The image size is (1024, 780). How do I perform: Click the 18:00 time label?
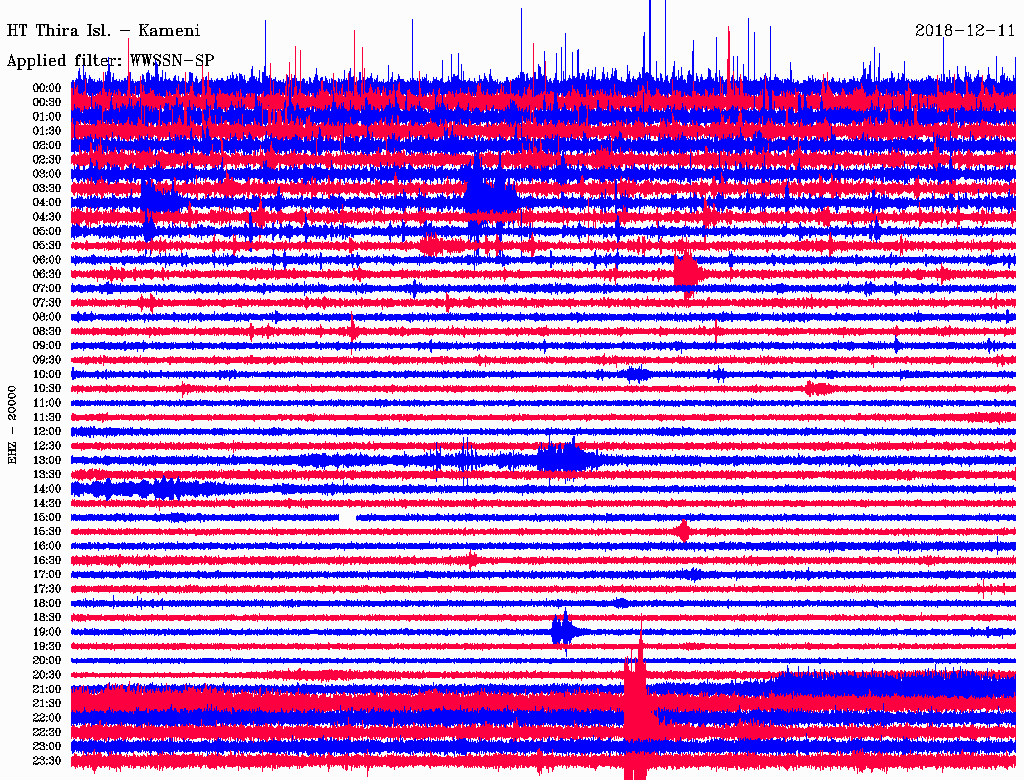(x=47, y=603)
